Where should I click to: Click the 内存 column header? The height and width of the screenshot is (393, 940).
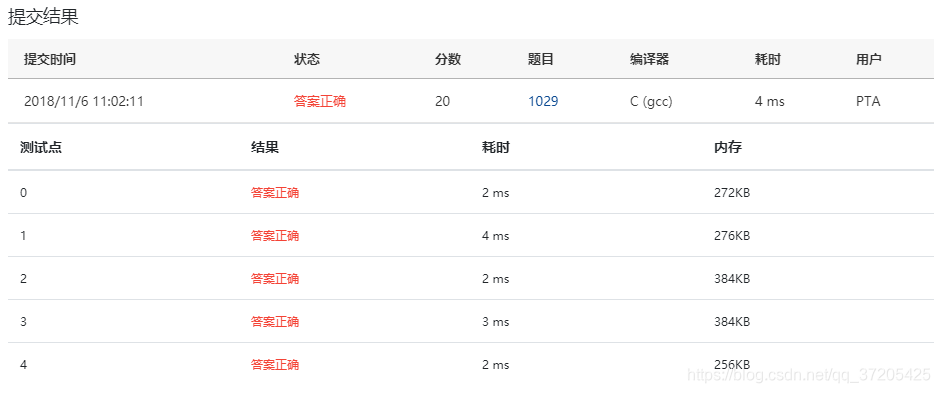pyautogui.click(x=728, y=147)
